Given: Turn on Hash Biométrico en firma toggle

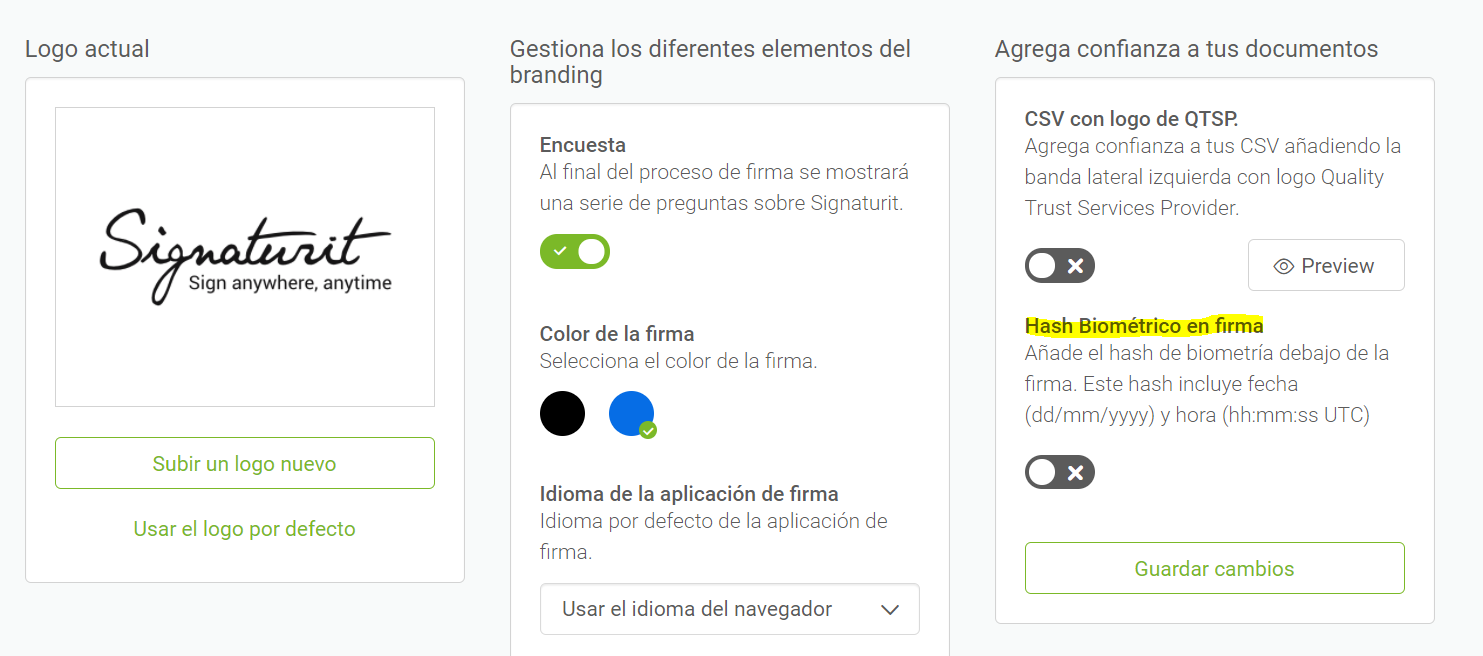Looking at the screenshot, I should pyautogui.click(x=1060, y=472).
